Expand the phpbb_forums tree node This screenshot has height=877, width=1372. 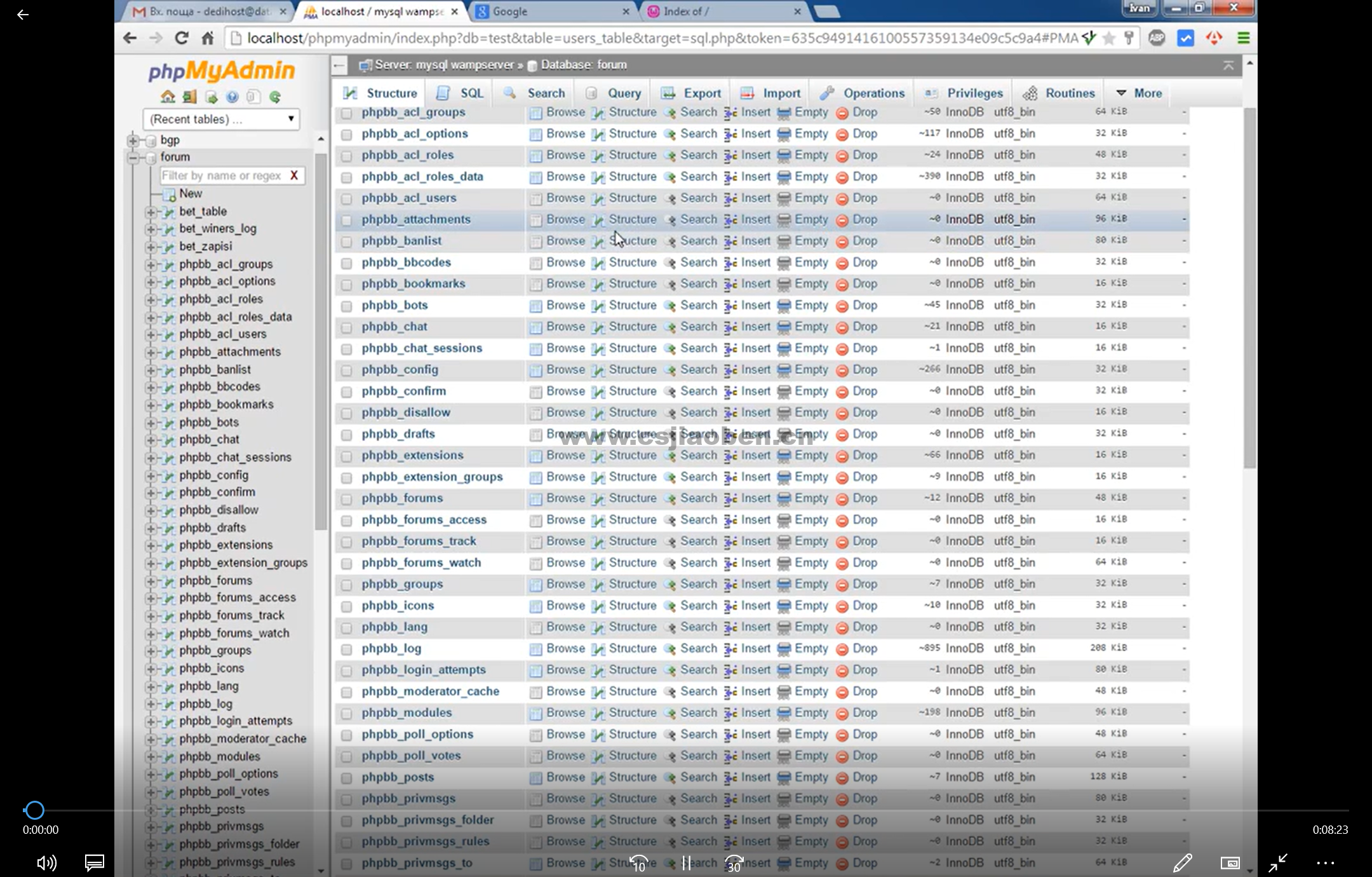(151, 581)
